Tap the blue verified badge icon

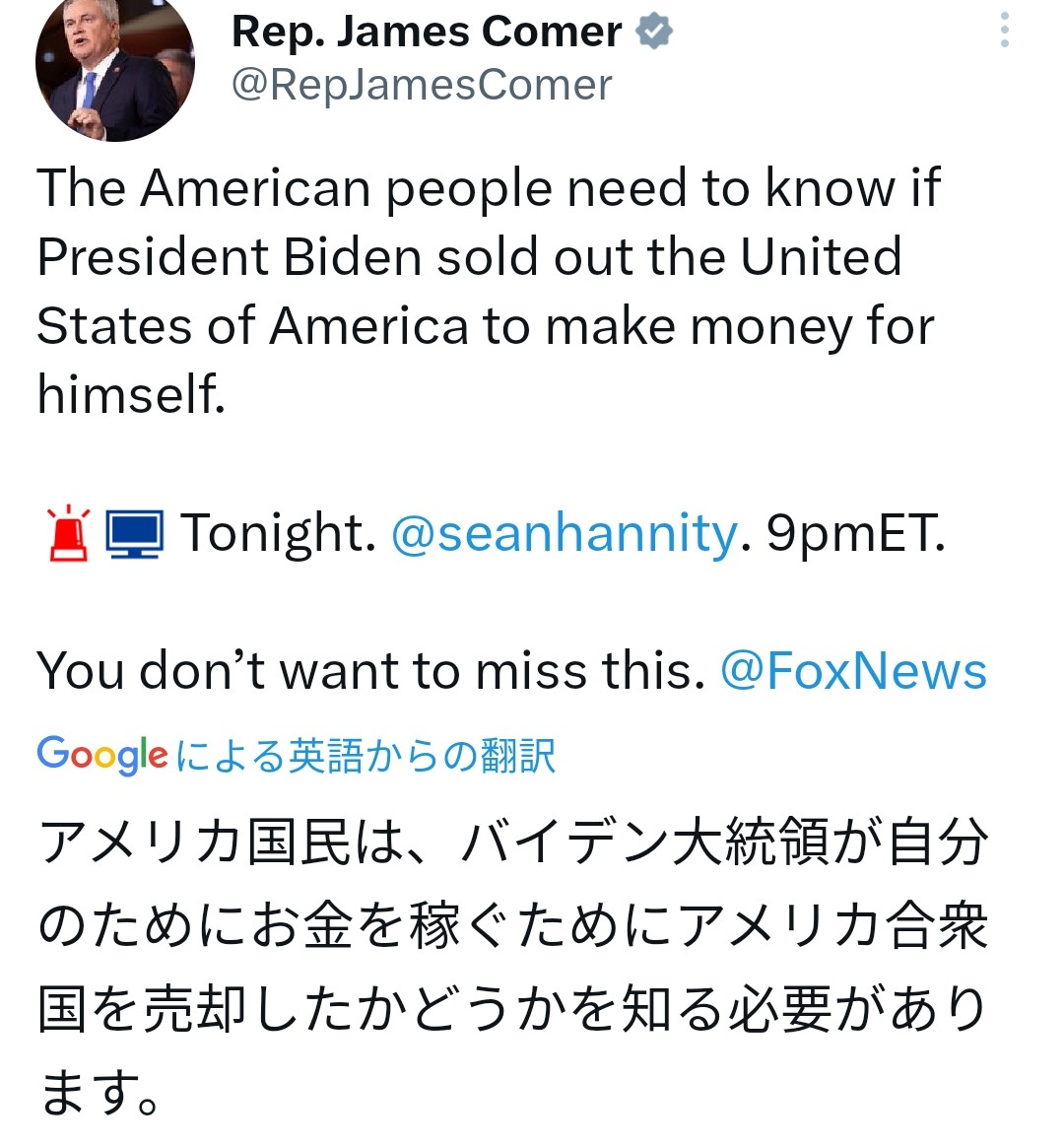(653, 33)
